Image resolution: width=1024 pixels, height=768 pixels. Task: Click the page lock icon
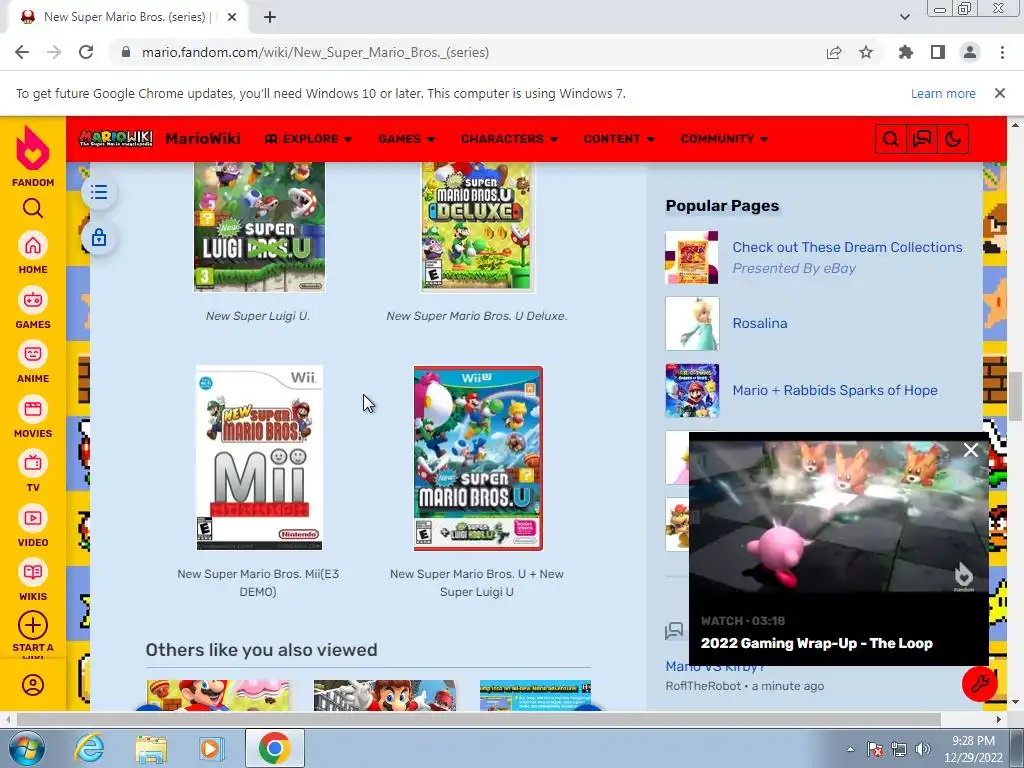[99, 237]
